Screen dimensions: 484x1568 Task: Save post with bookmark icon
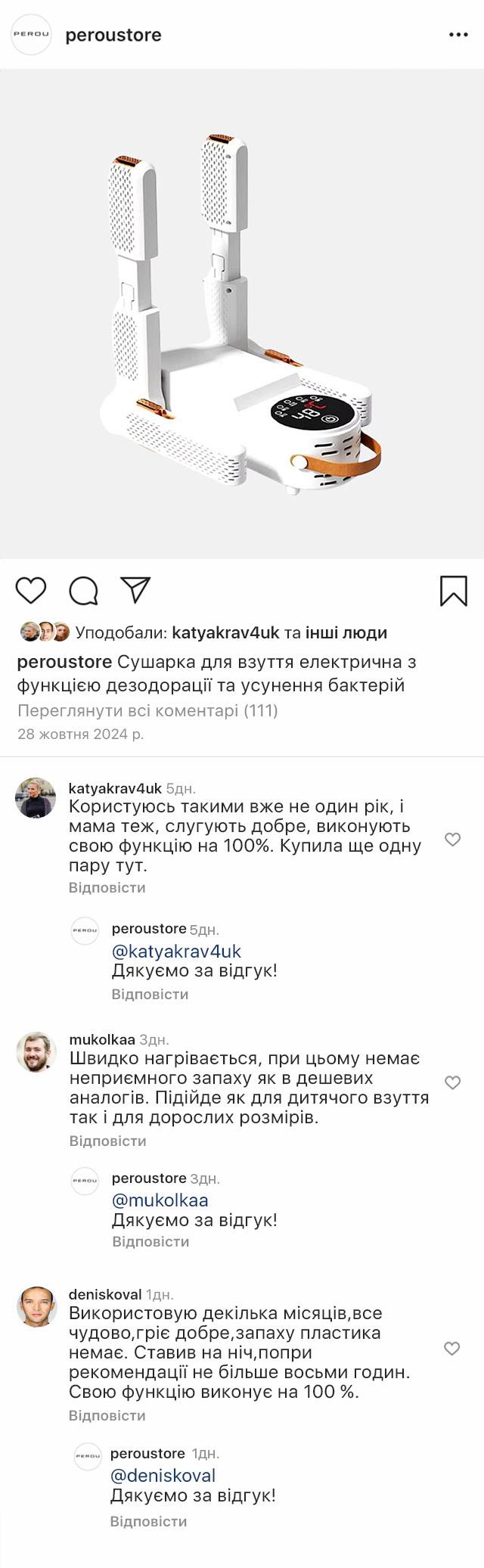point(454,591)
